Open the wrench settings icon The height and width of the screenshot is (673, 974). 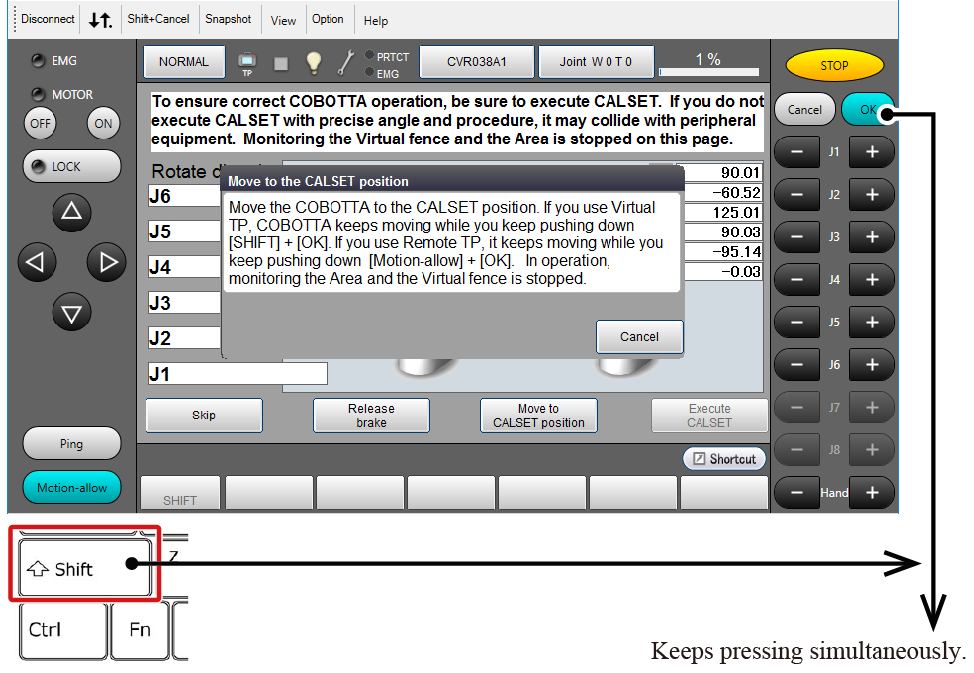click(x=345, y=62)
